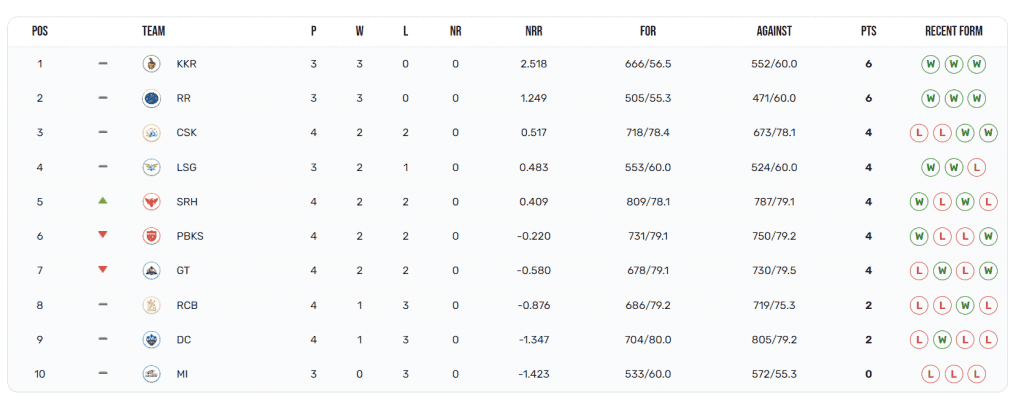Click the SRH team logo icon
This screenshot has width=1024, height=412.
(151, 202)
